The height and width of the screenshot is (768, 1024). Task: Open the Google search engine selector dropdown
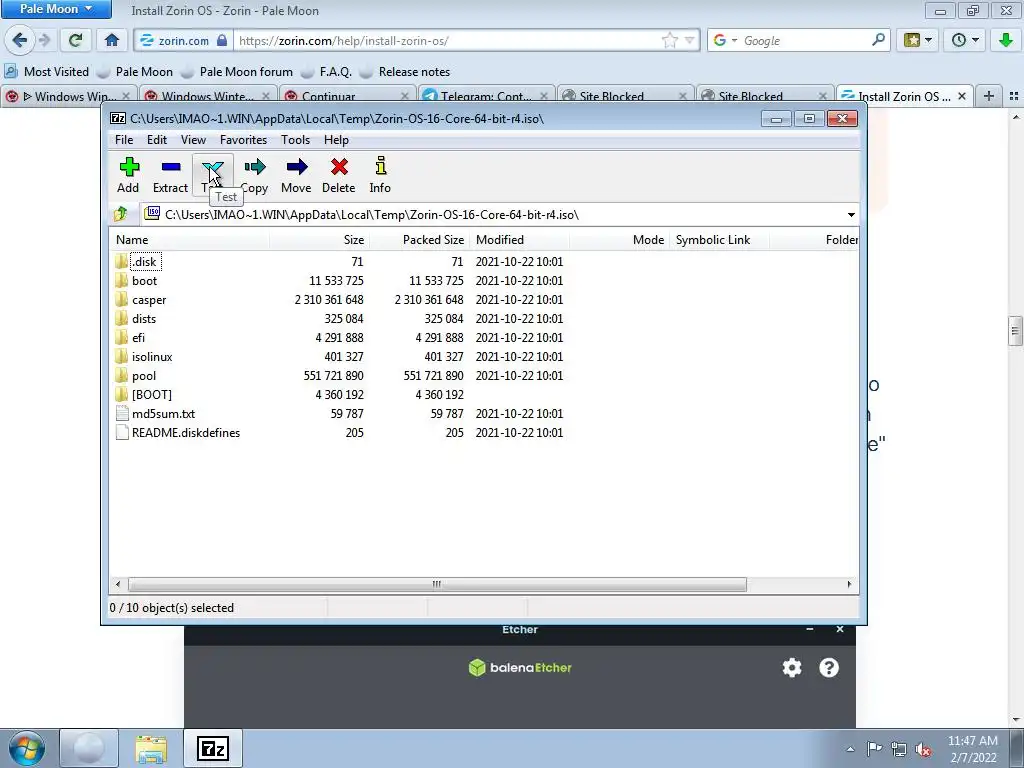pyautogui.click(x=725, y=40)
